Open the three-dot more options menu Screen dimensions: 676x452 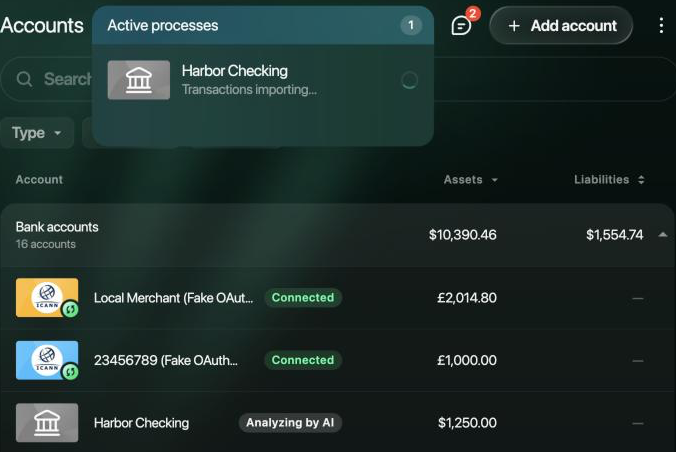pyautogui.click(x=661, y=25)
